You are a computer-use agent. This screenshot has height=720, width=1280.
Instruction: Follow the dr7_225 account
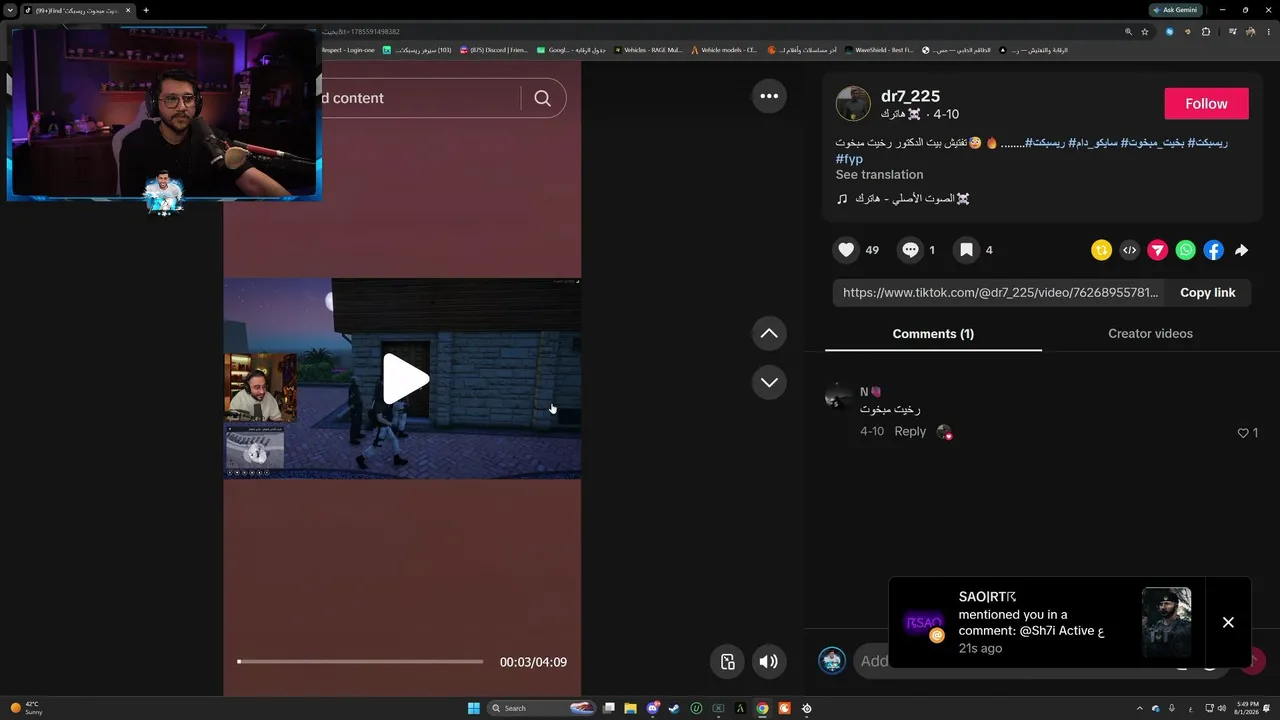(1206, 104)
